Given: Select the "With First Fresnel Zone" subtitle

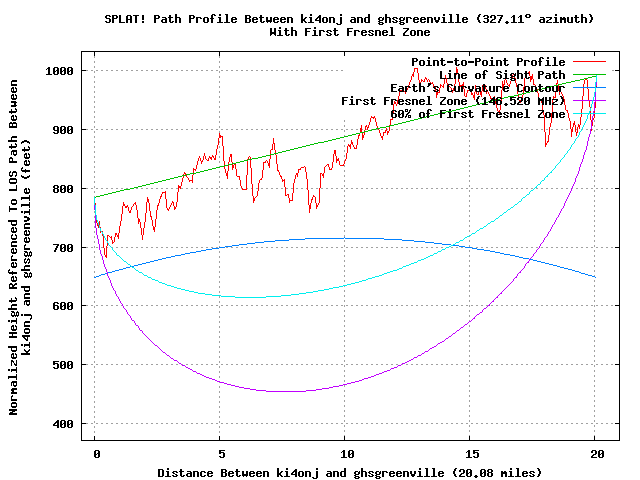Looking at the screenshot, I should pyautogui.click(x=348, y=31).
